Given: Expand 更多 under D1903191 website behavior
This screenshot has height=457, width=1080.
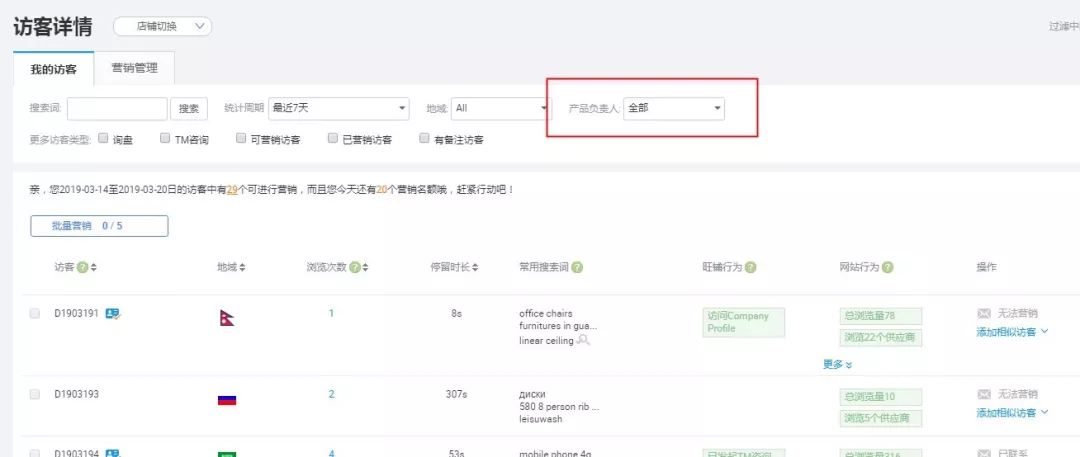Looking at the screenshot, I should tap(838, 364).
